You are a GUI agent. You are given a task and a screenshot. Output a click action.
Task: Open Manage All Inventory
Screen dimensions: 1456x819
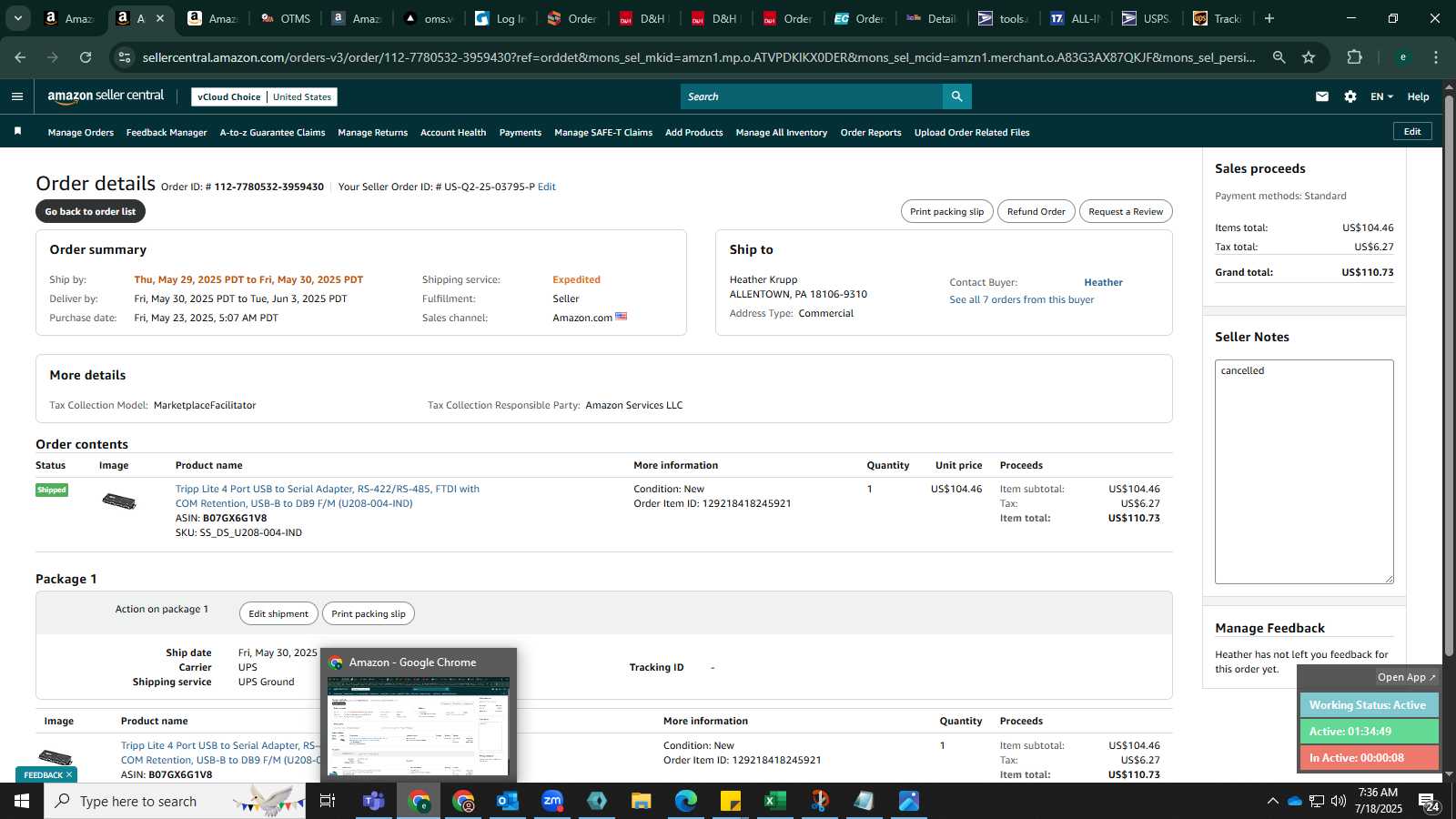pos(782,133)
